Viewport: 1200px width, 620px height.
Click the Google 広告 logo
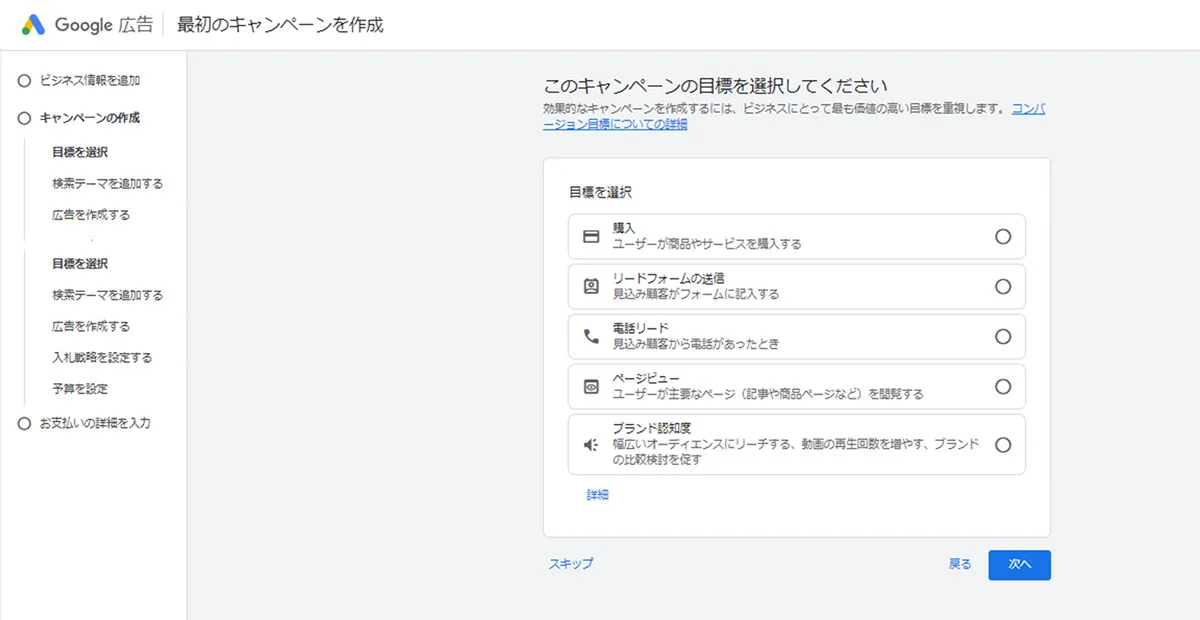point(85,25)
